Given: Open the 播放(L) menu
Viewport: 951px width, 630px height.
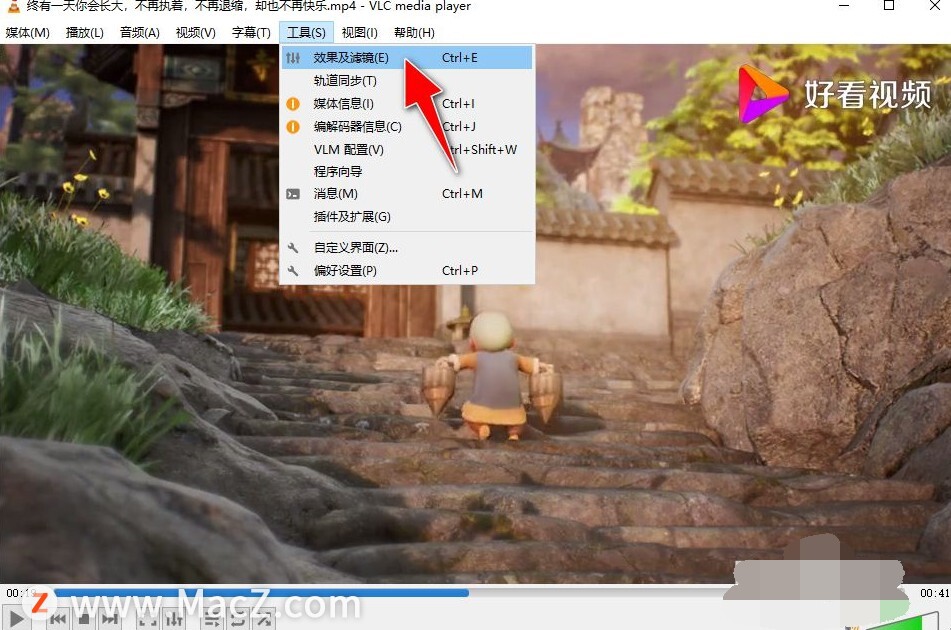Looking at the screenshot, I should pos(84,33).
